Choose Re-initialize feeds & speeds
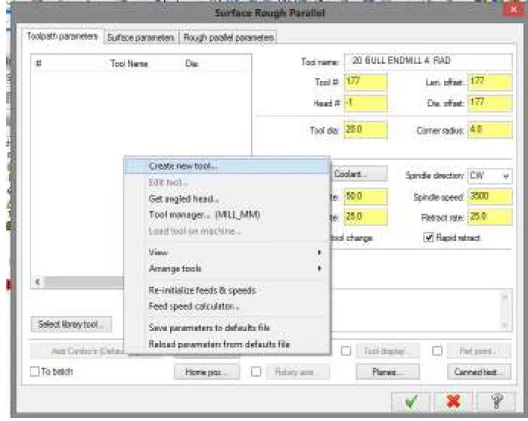Viewport: 528px width, 421px height. tap(226, 290)
